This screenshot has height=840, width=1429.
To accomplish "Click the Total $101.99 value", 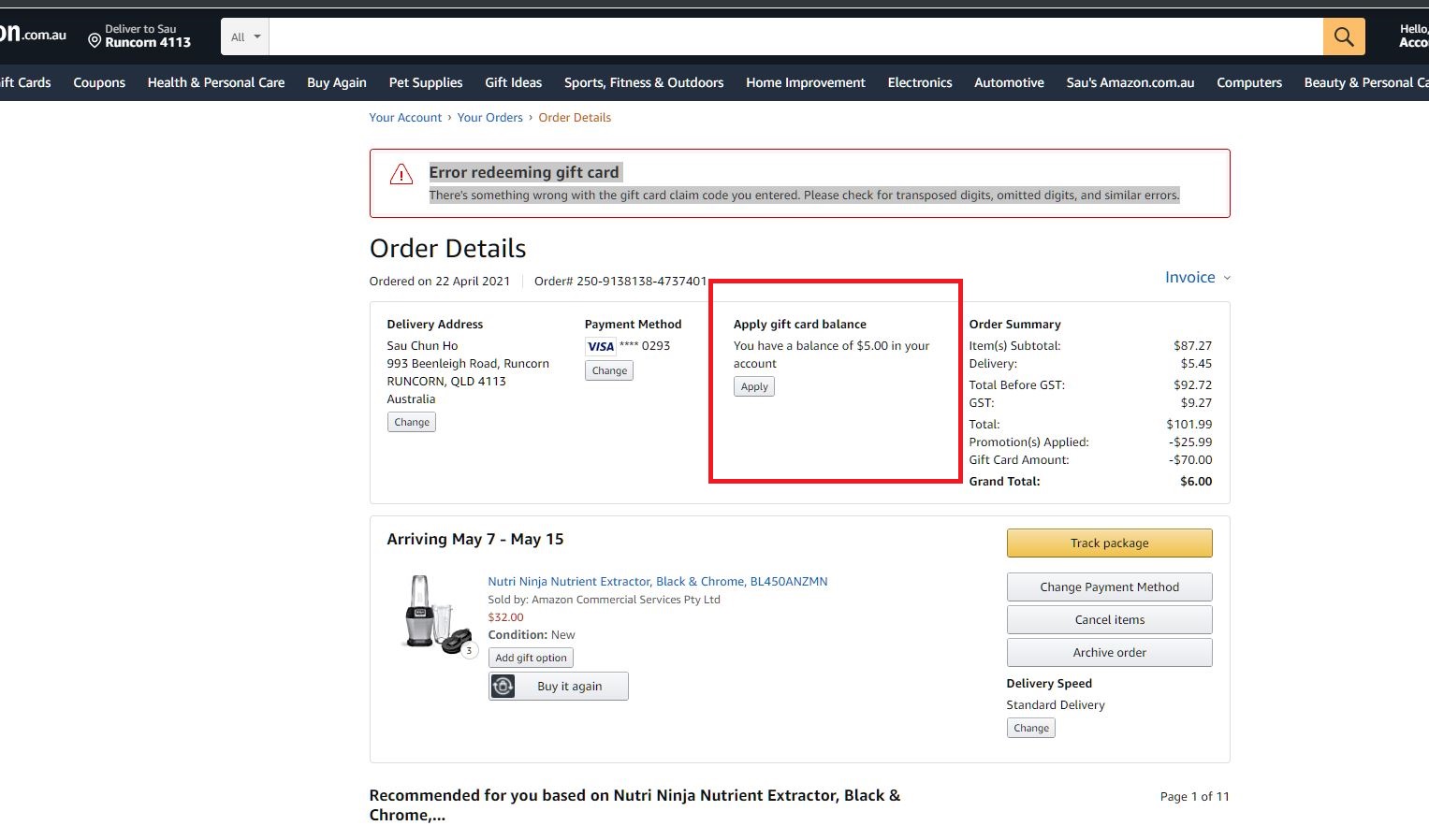I will coord(1189,425).
